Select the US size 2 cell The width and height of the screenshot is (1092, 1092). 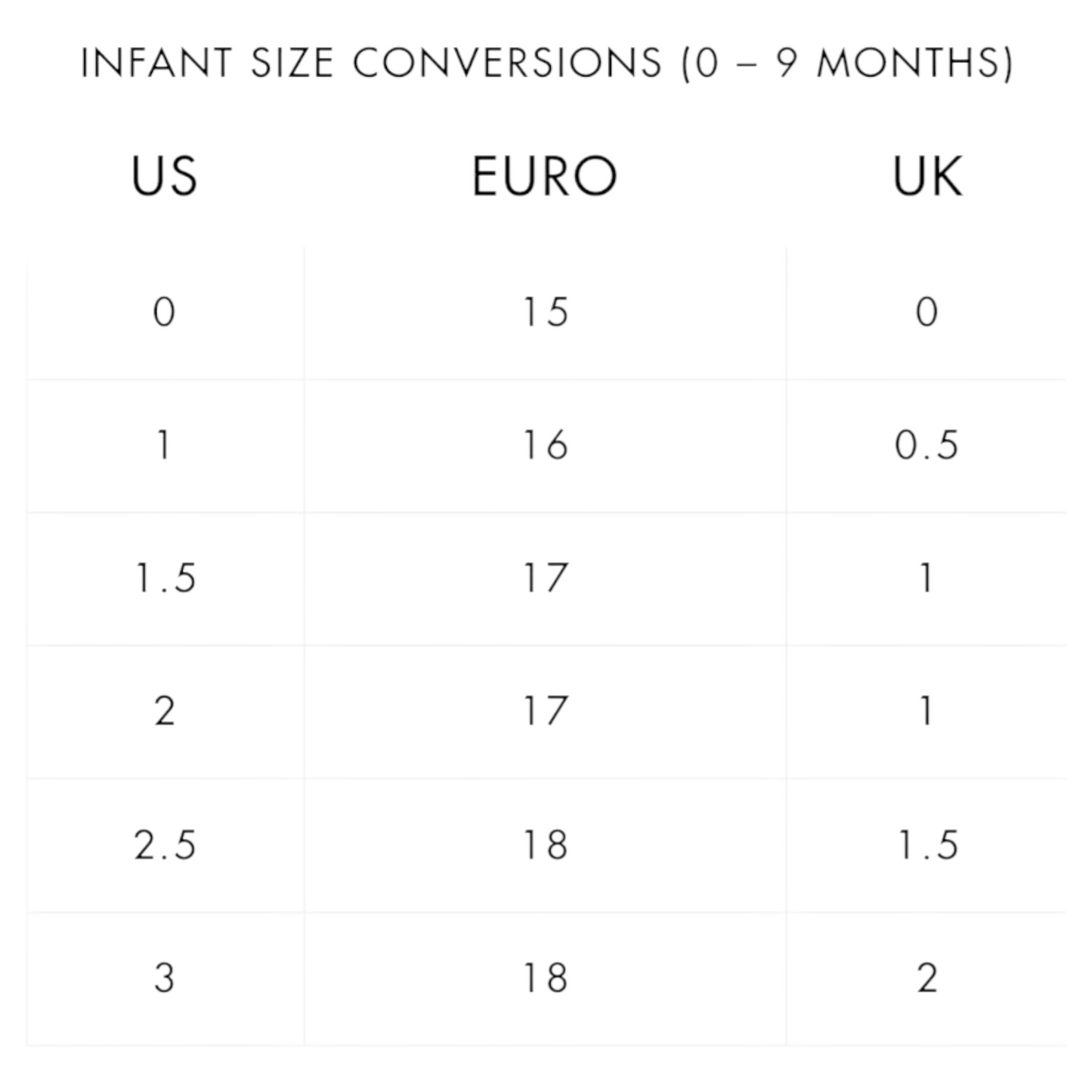pyautogui.click(x=165, y=711)
